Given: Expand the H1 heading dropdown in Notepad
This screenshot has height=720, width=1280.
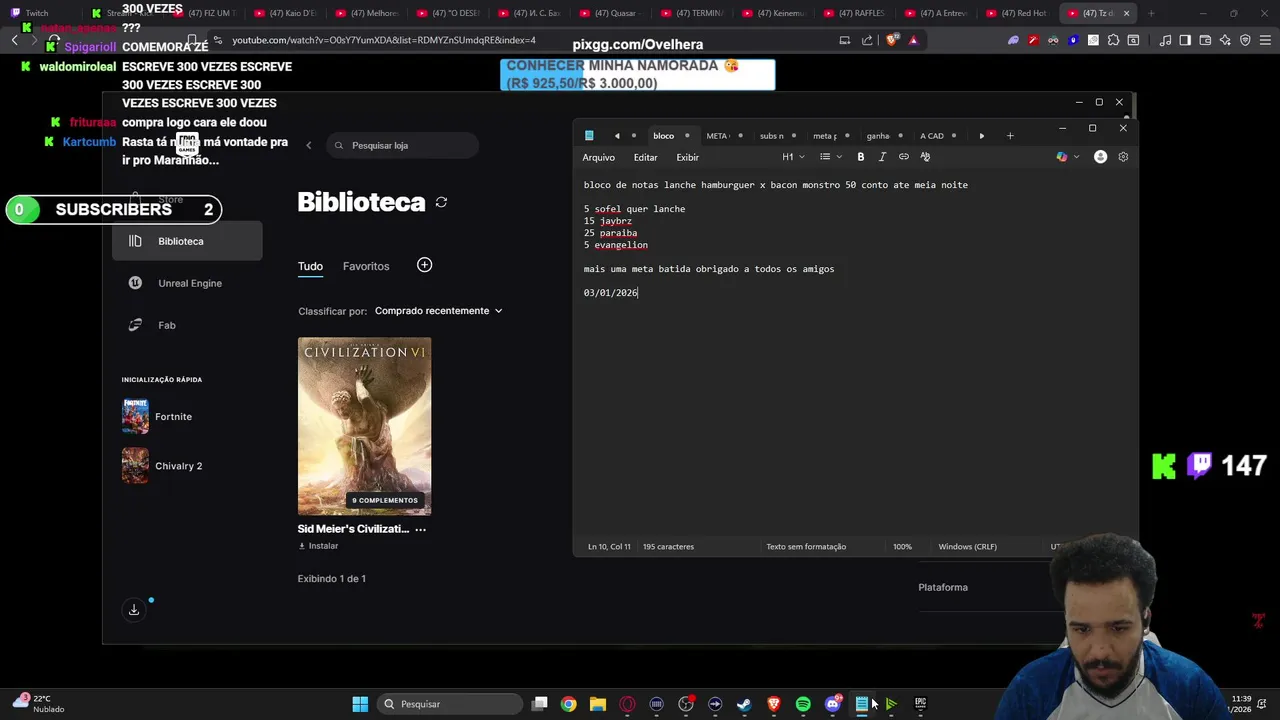Looking at the screenshot, I should 793,157.
